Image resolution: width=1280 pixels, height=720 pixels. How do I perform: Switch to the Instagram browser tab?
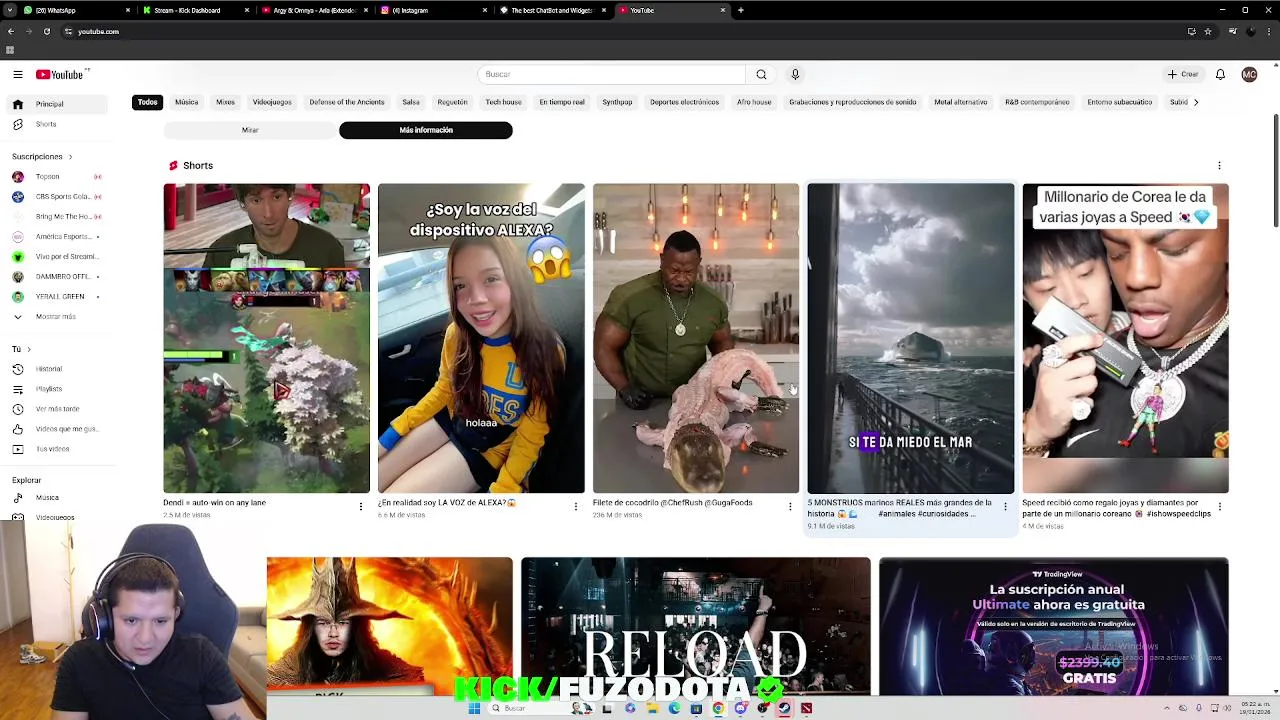432,10
